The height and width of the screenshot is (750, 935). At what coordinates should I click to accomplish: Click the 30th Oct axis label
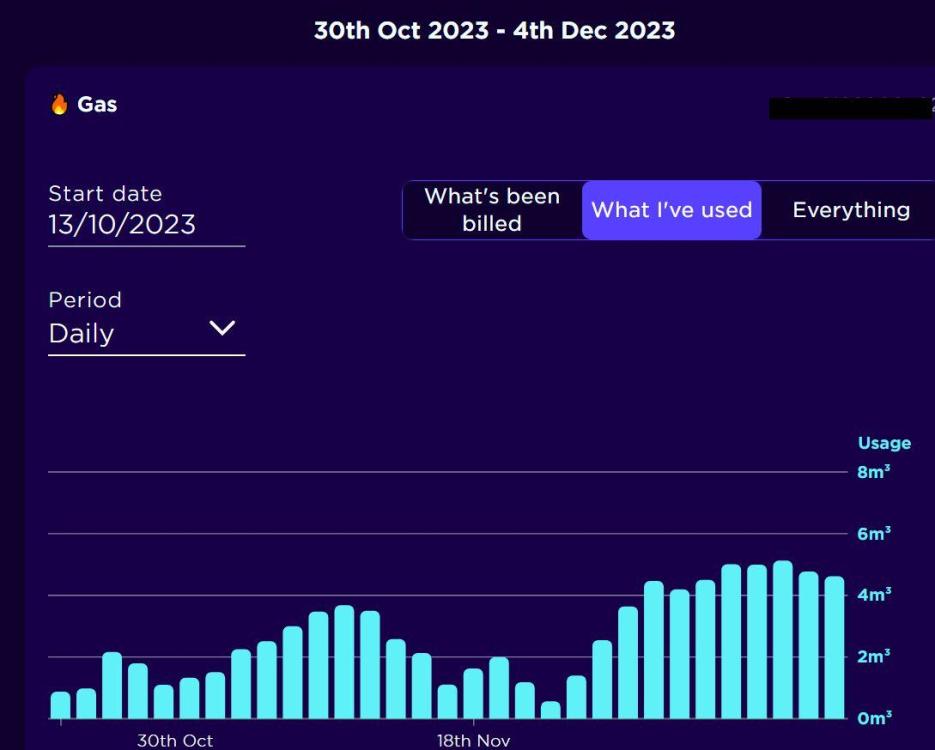pyautogui.click(x=175, y=740)
